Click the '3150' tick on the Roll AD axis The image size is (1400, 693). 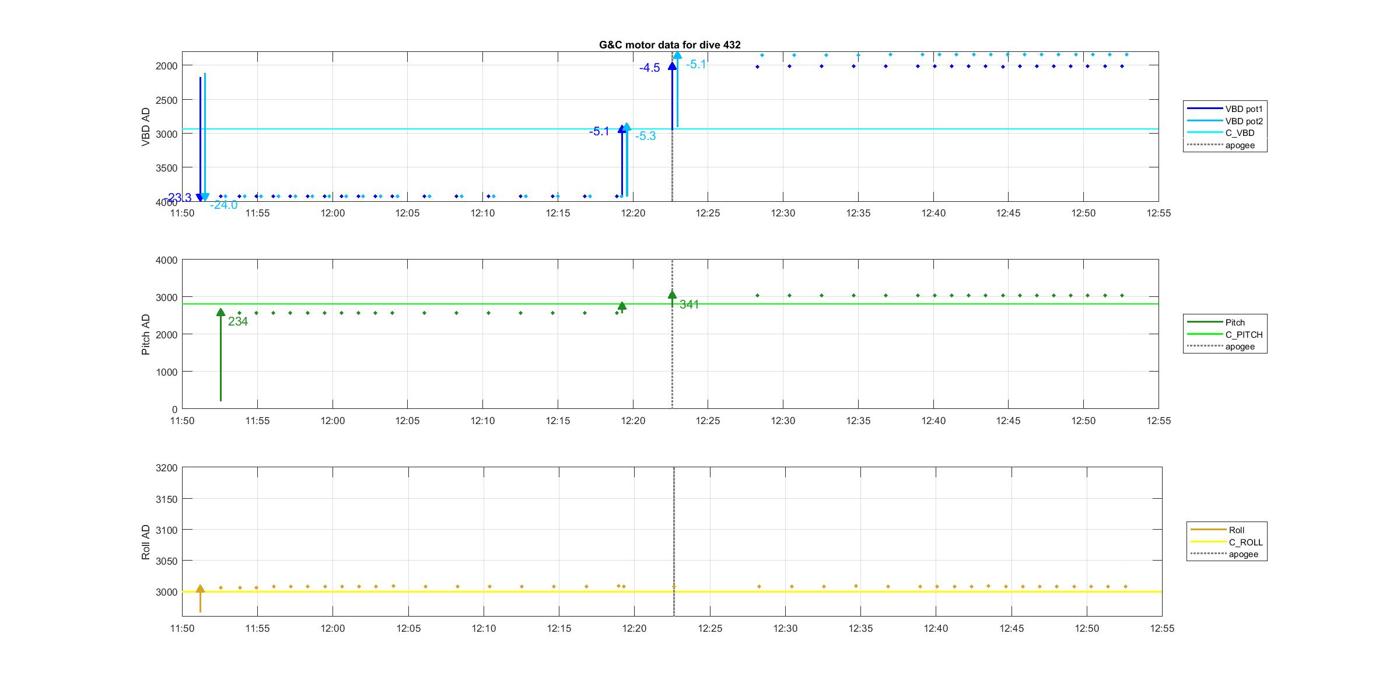point(166,499)
